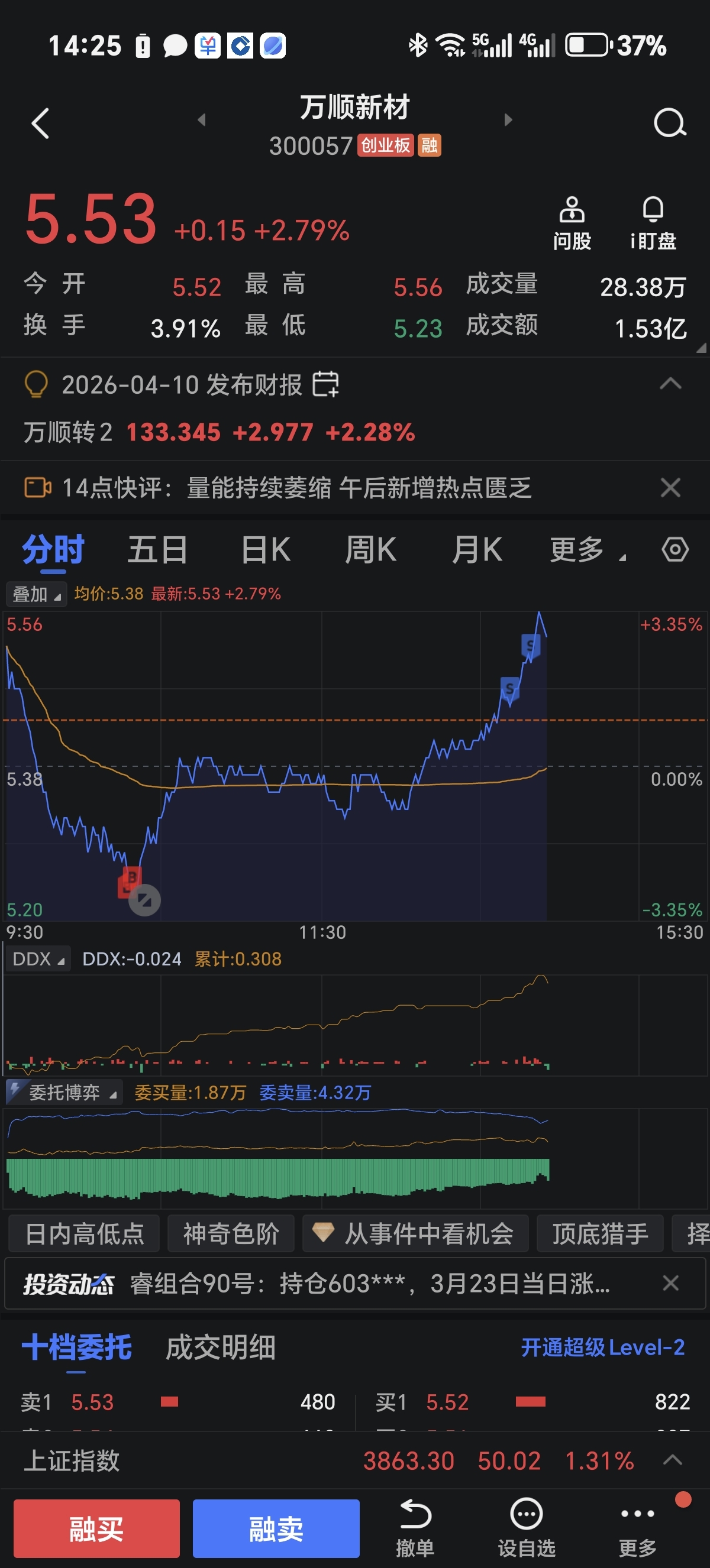The image size is (710, 1568).
Task: Expand quote details corner triangle
Action: 702,348
